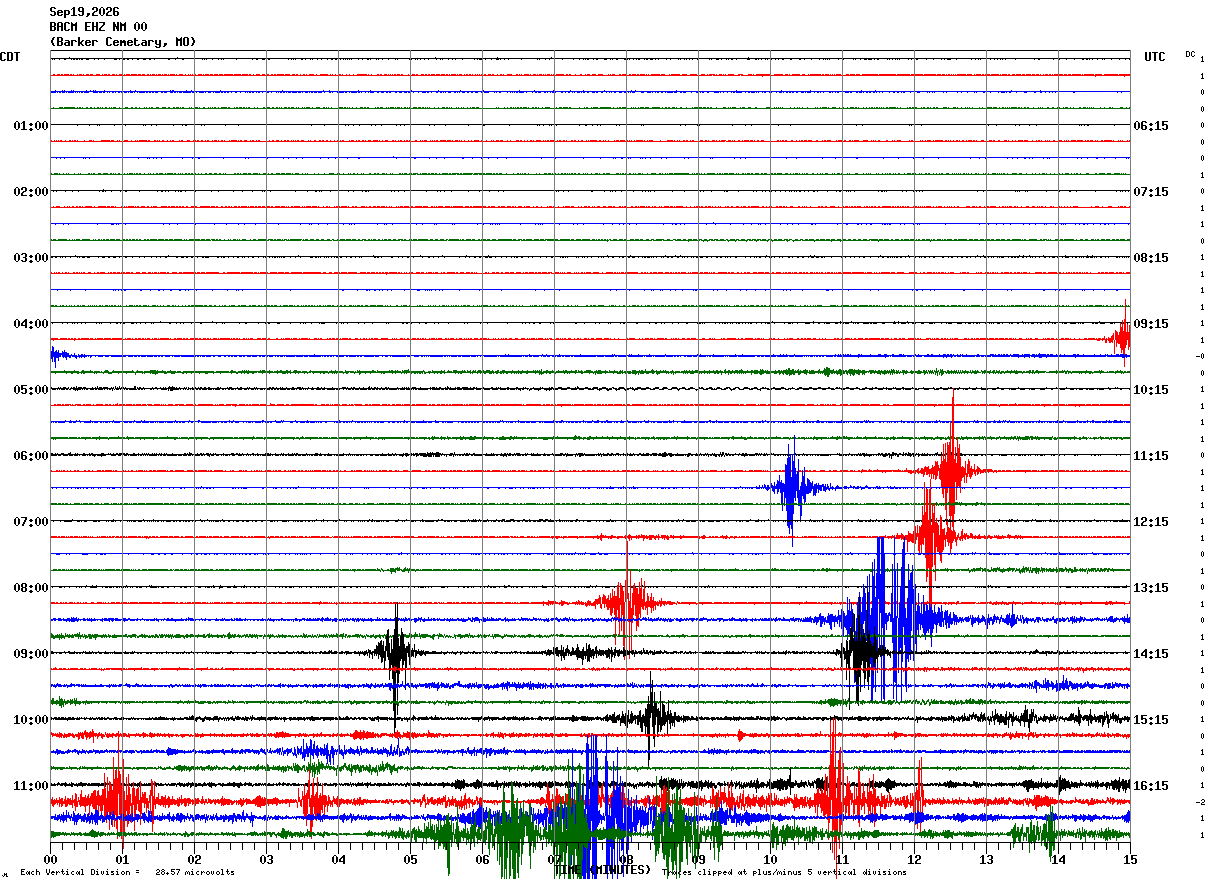This screenshot has height=886, width=1210.
Task: Select the minute 10 axis tick label
Action: 770,859
